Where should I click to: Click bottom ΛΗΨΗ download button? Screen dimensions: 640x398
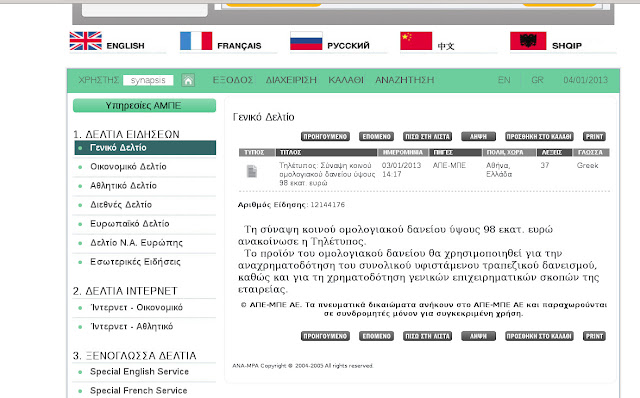point(478,336)
